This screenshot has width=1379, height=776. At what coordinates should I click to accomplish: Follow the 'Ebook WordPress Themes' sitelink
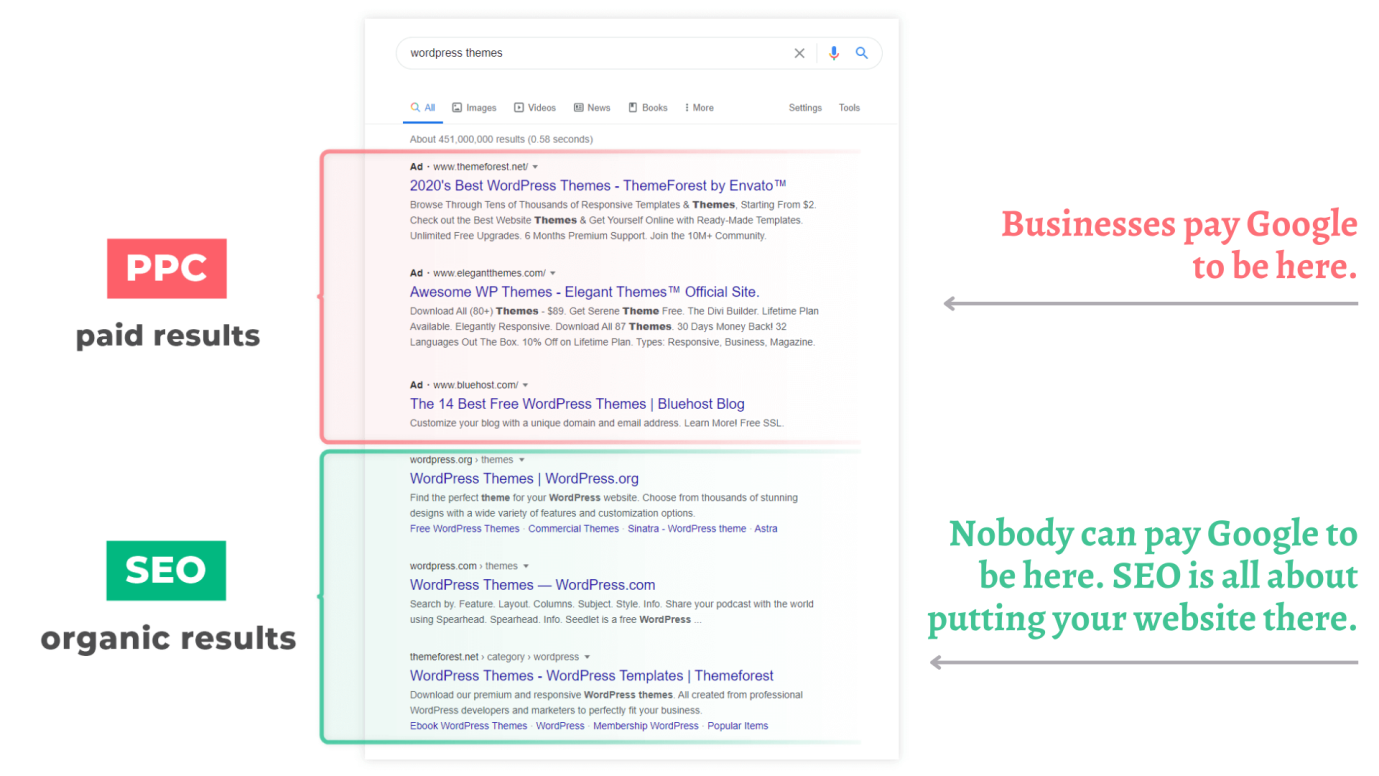point(469,726)
